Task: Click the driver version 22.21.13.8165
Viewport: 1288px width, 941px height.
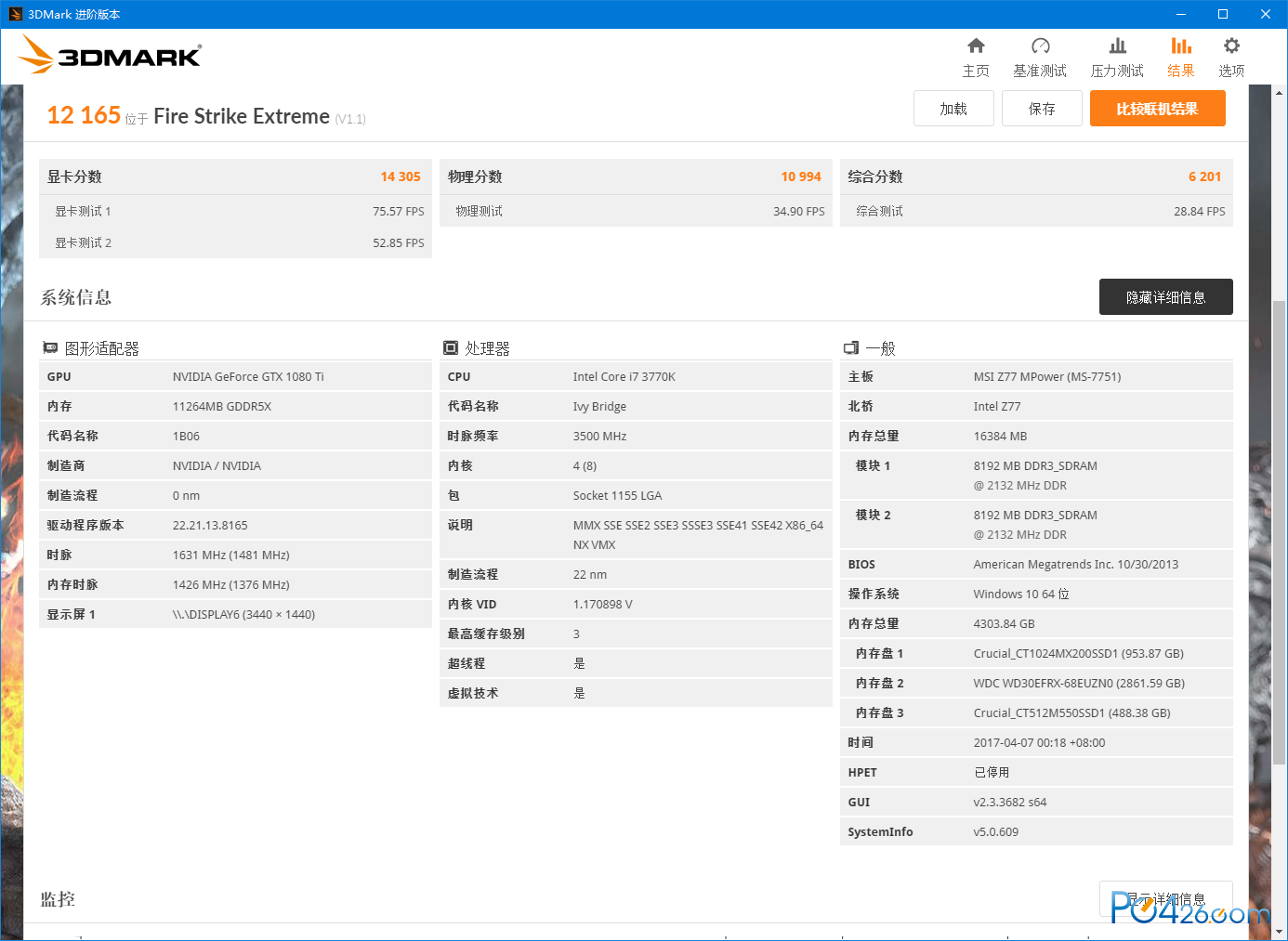Action: 210,525
